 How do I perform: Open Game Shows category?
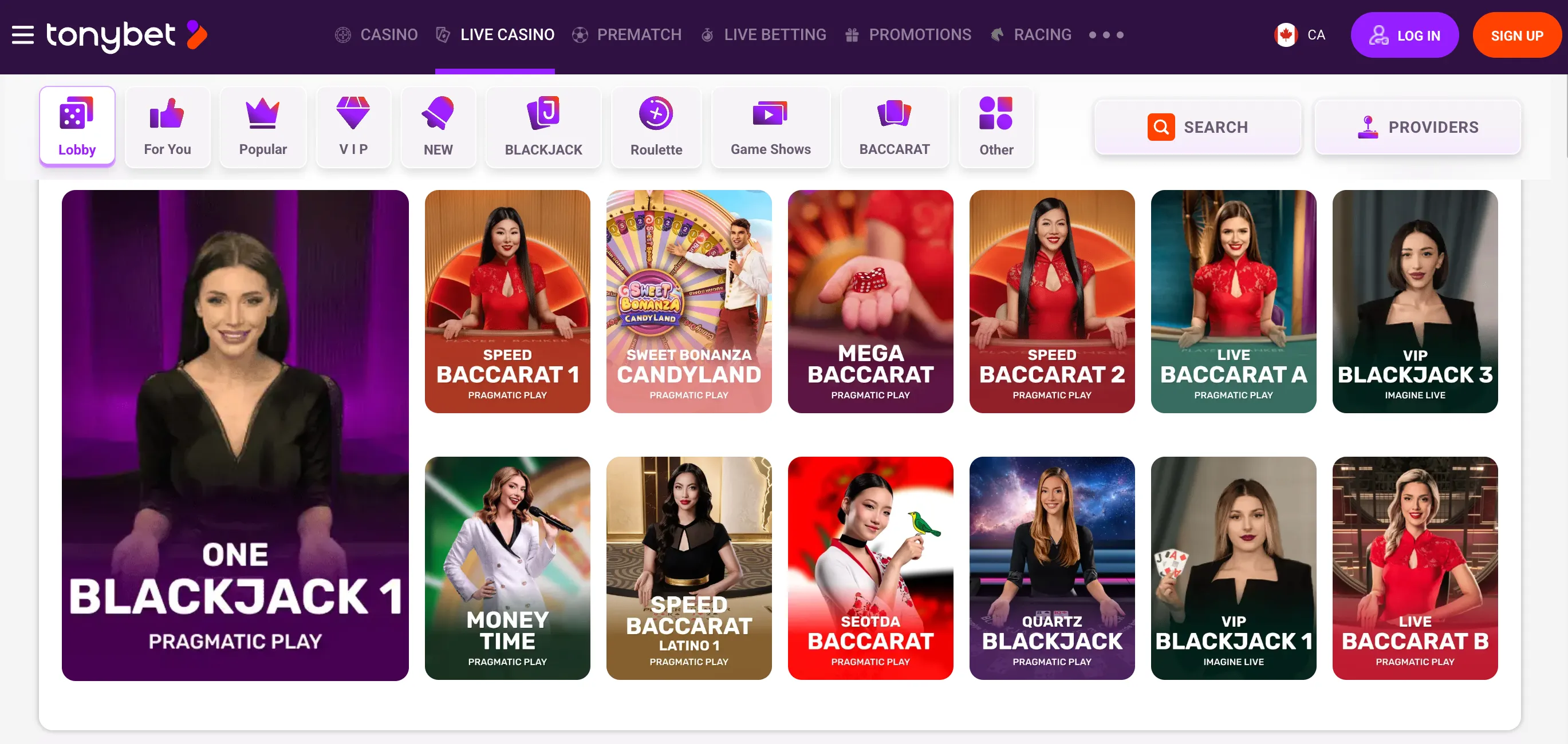(771, 126)
